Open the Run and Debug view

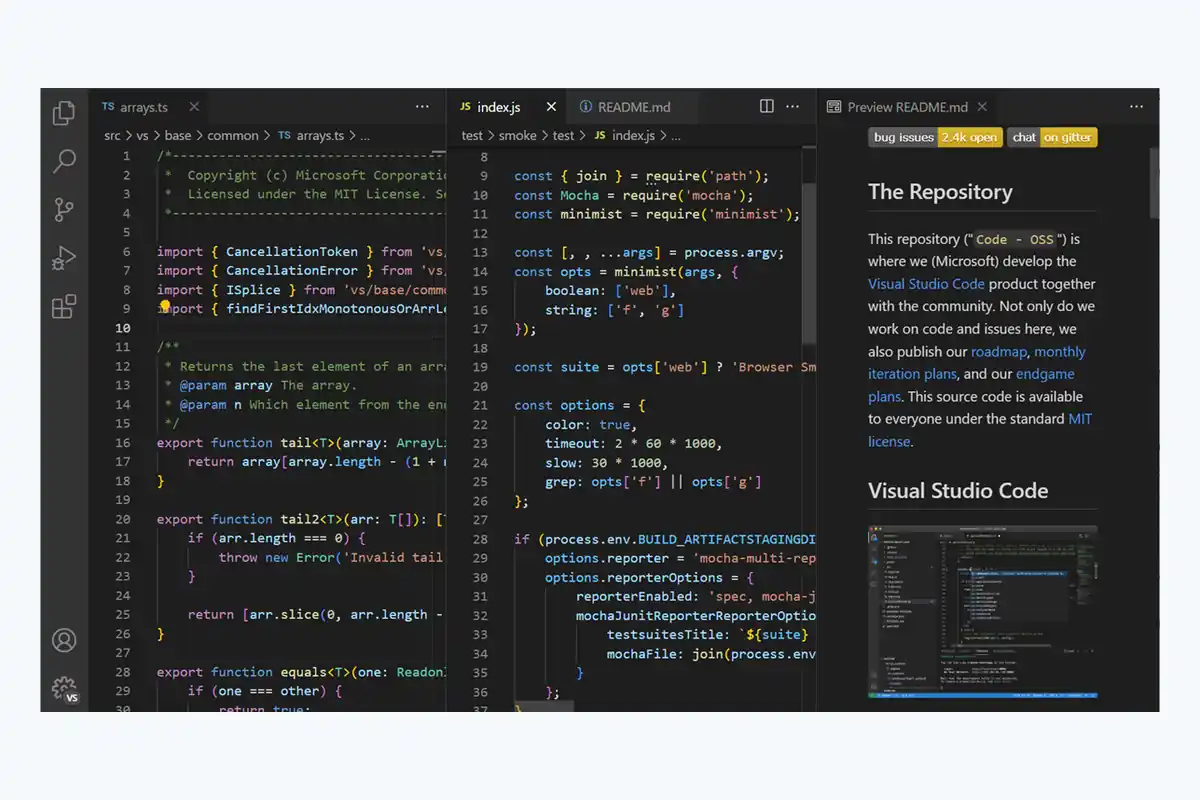pos(64,258)
